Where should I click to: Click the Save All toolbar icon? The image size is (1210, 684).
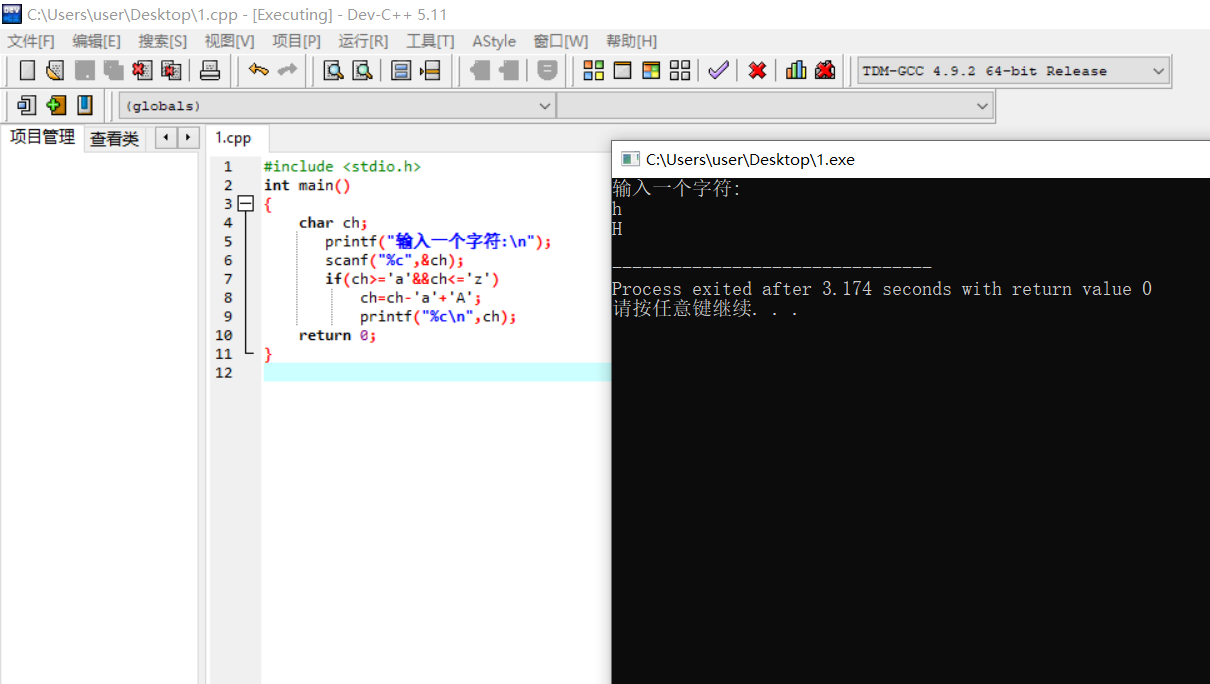pyautogui.click(x=113, y=71)
